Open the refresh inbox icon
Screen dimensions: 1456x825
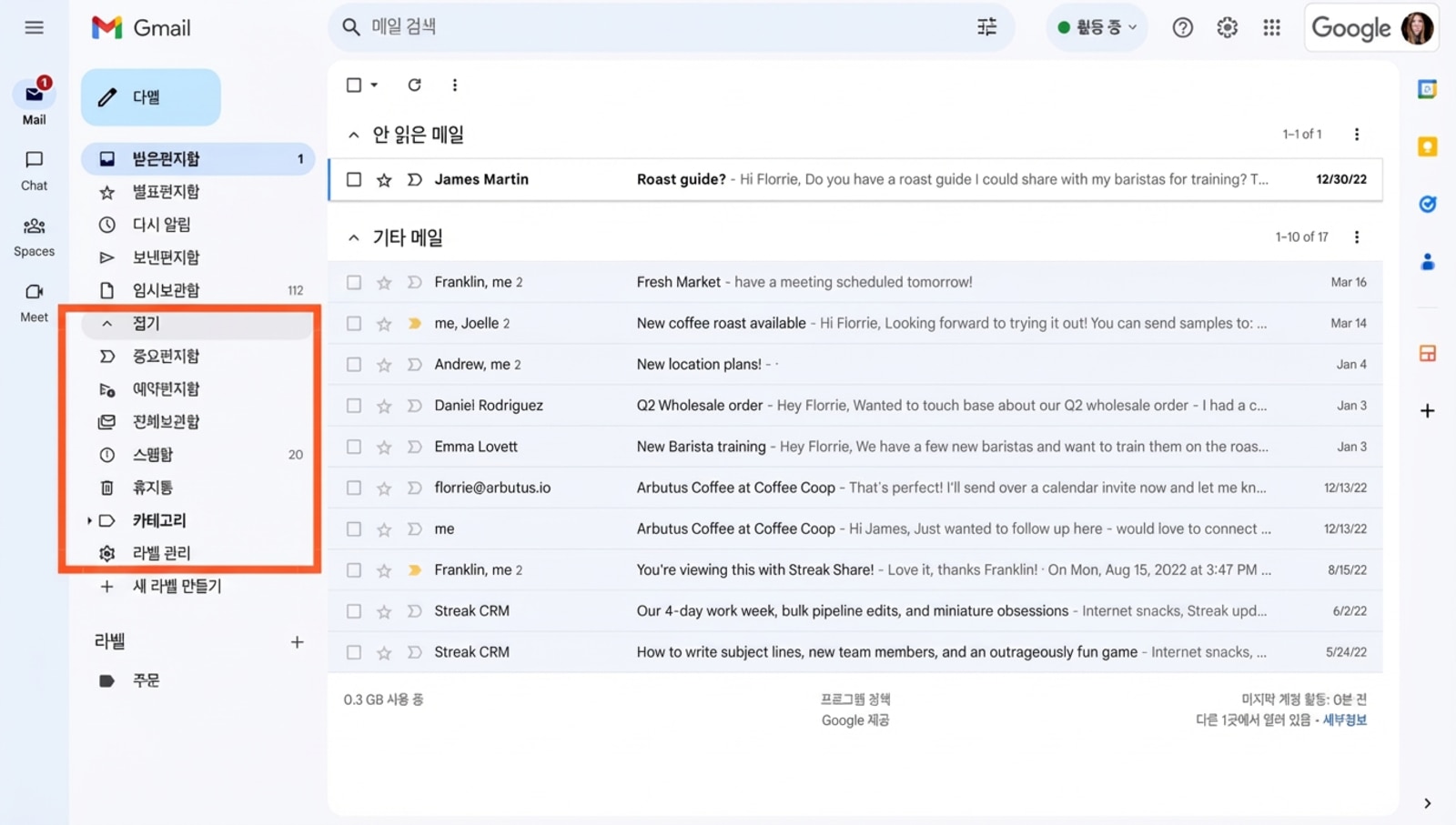pyautogui.click(x=414, y=85)
